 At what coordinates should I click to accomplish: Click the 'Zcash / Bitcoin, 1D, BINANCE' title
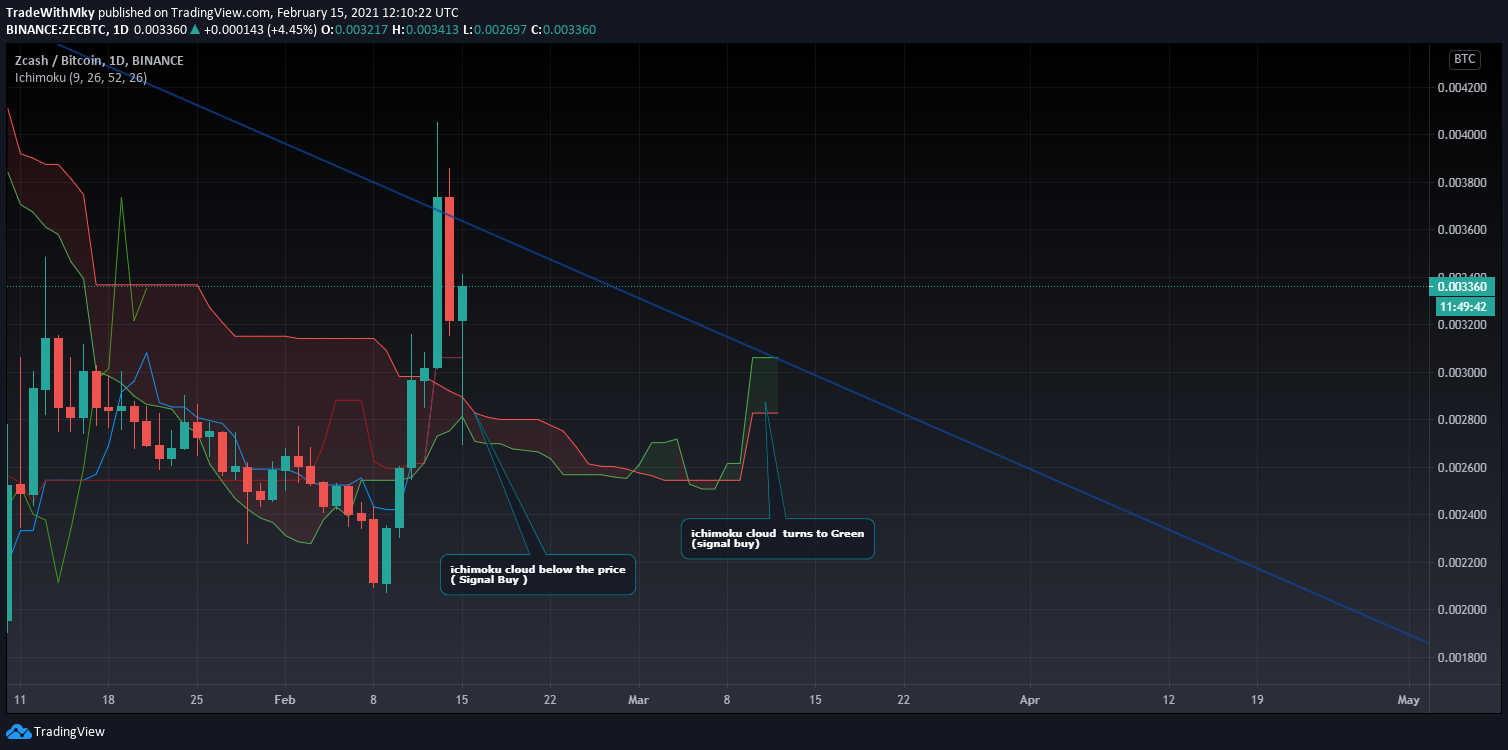pos(99,60)
